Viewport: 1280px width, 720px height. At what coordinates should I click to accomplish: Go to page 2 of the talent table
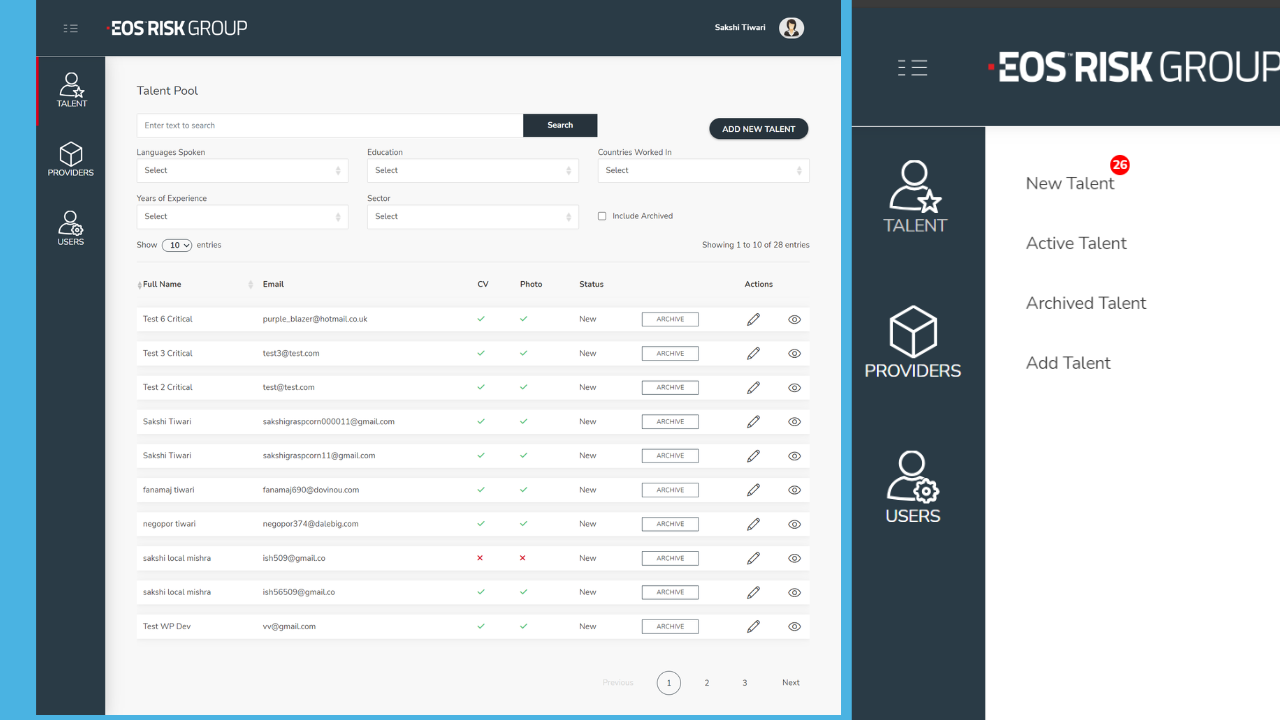pyautogui.click(x=707, y=683)
